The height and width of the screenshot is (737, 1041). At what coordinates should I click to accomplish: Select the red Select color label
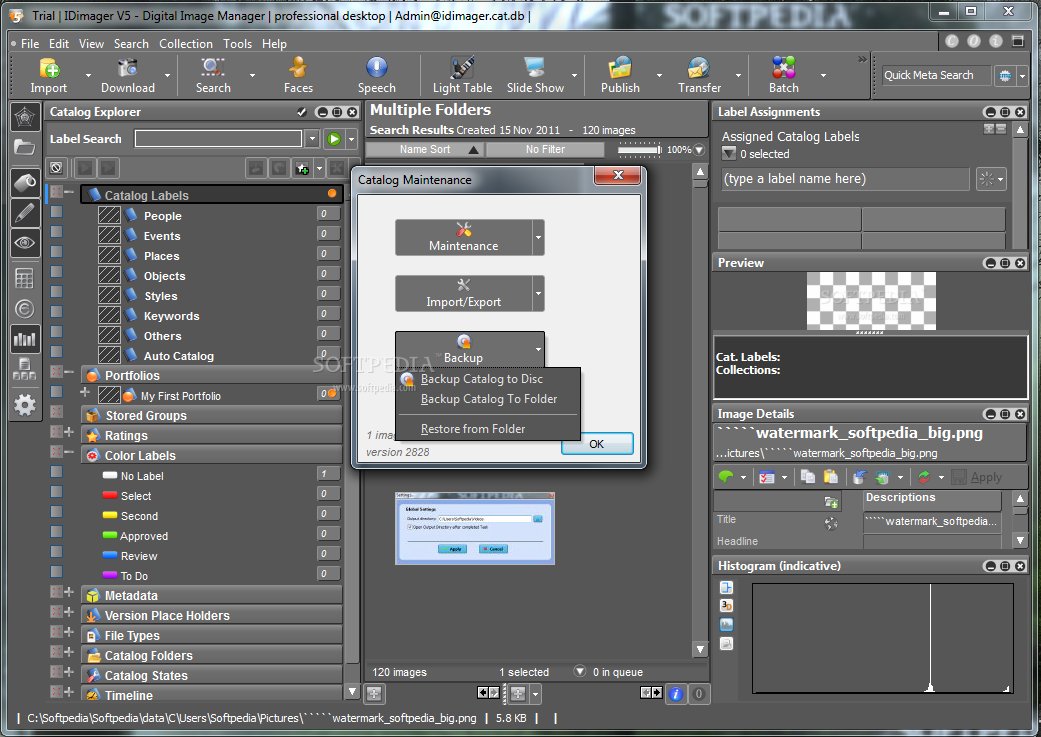(x=136, y=496)
